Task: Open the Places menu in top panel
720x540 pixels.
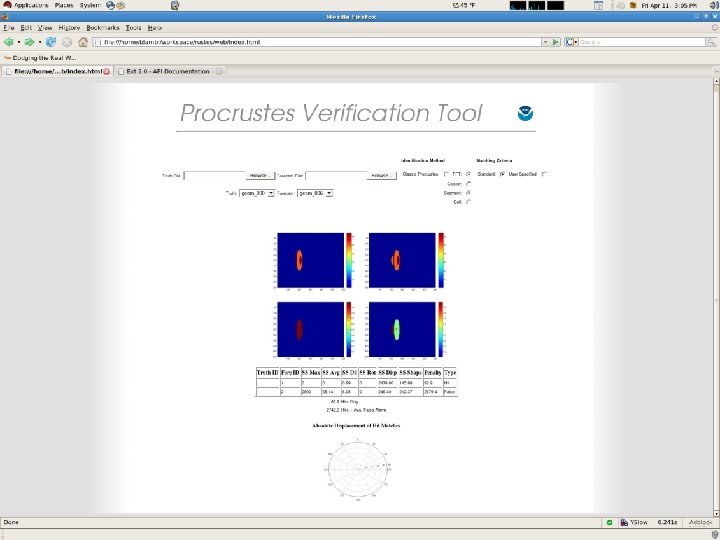Action: coord(64,6)
